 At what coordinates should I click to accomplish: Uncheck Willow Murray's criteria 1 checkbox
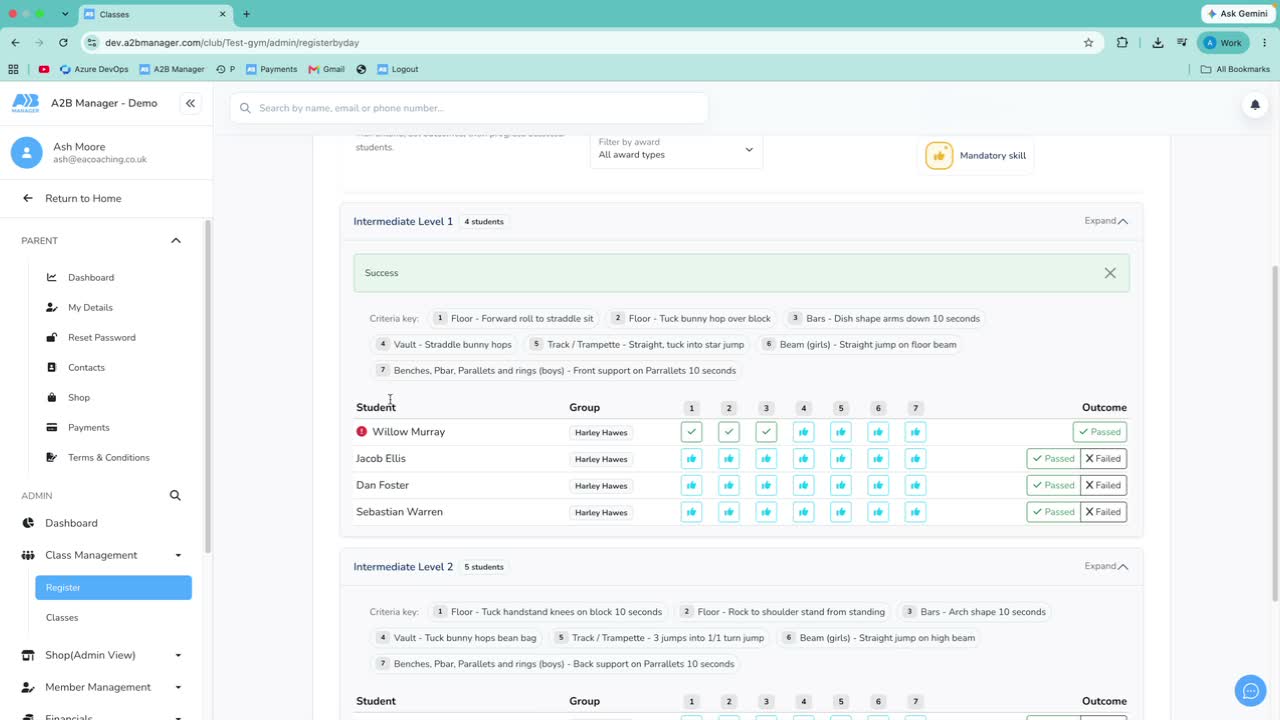point(691,432)
